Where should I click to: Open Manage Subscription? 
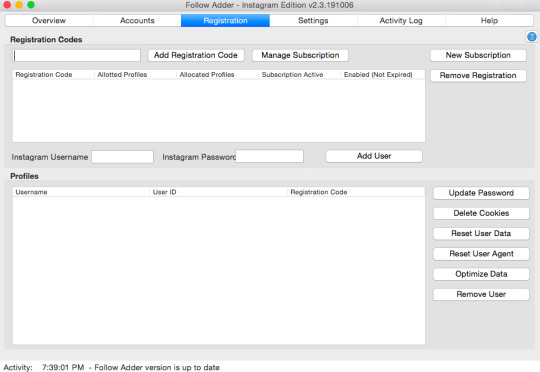[x=300, y=55]
